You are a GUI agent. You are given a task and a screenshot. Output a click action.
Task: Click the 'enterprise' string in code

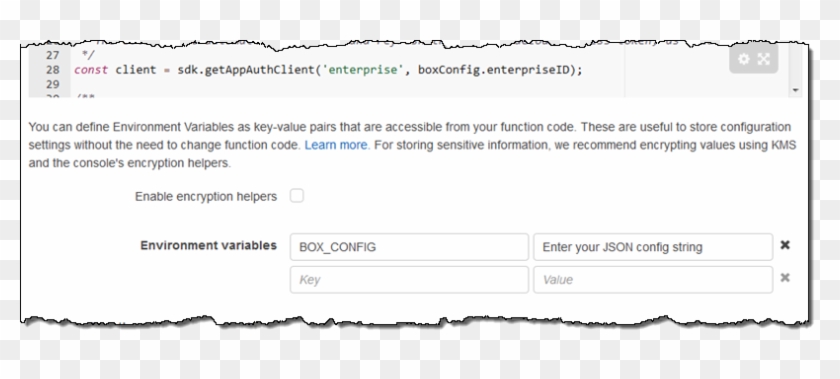[x=363, y=70]
